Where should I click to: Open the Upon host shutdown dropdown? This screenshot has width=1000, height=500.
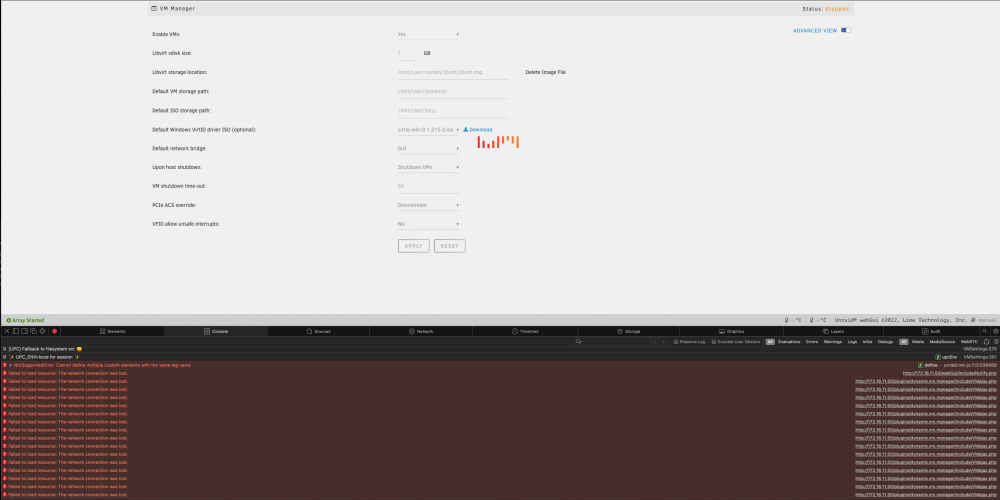tap(428, 167)
